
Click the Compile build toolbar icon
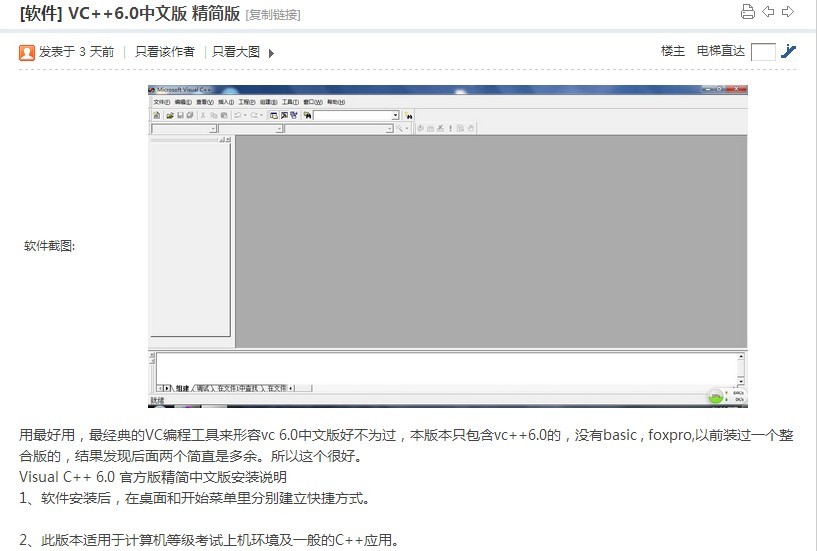click(x=420, y=128)
